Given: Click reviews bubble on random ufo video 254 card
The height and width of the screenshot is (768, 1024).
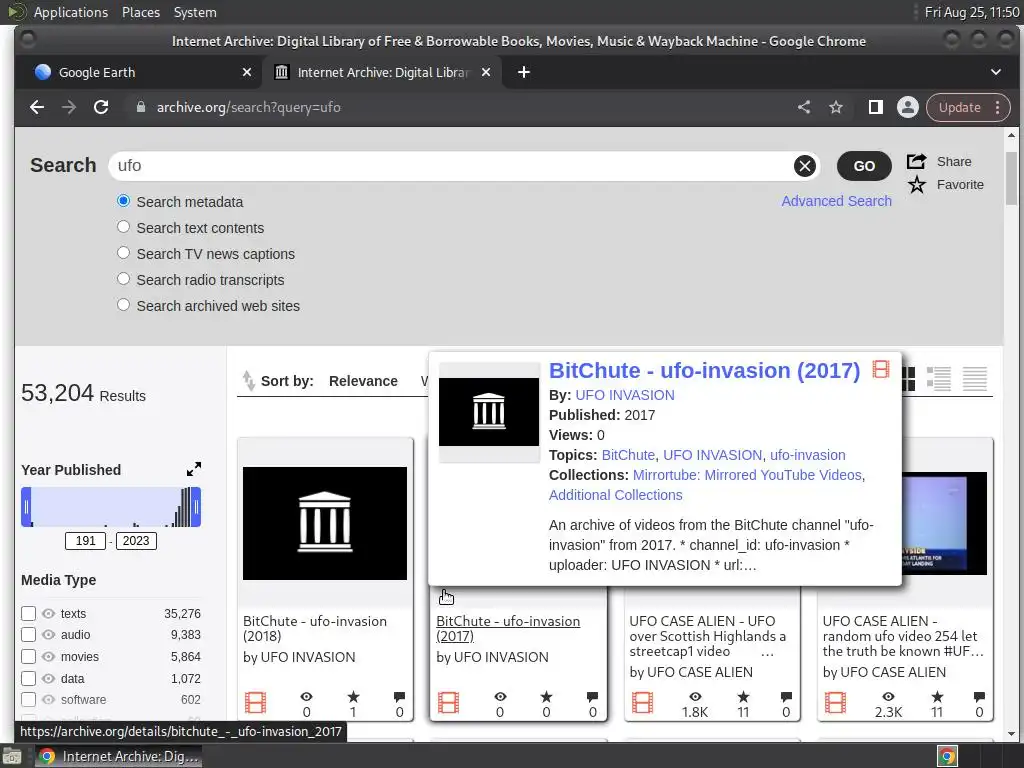Looking at the screenshot, I should pos(979,697).
